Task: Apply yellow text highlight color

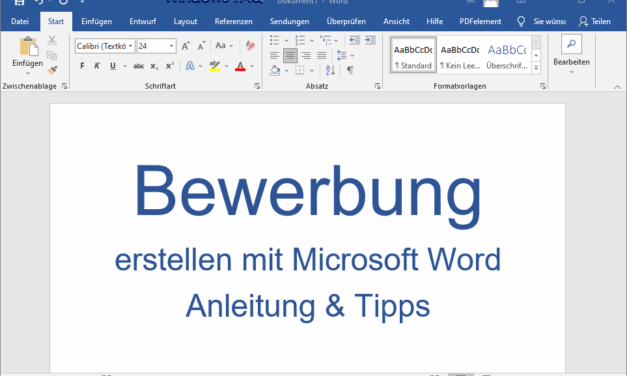Action: coord(215,66)
